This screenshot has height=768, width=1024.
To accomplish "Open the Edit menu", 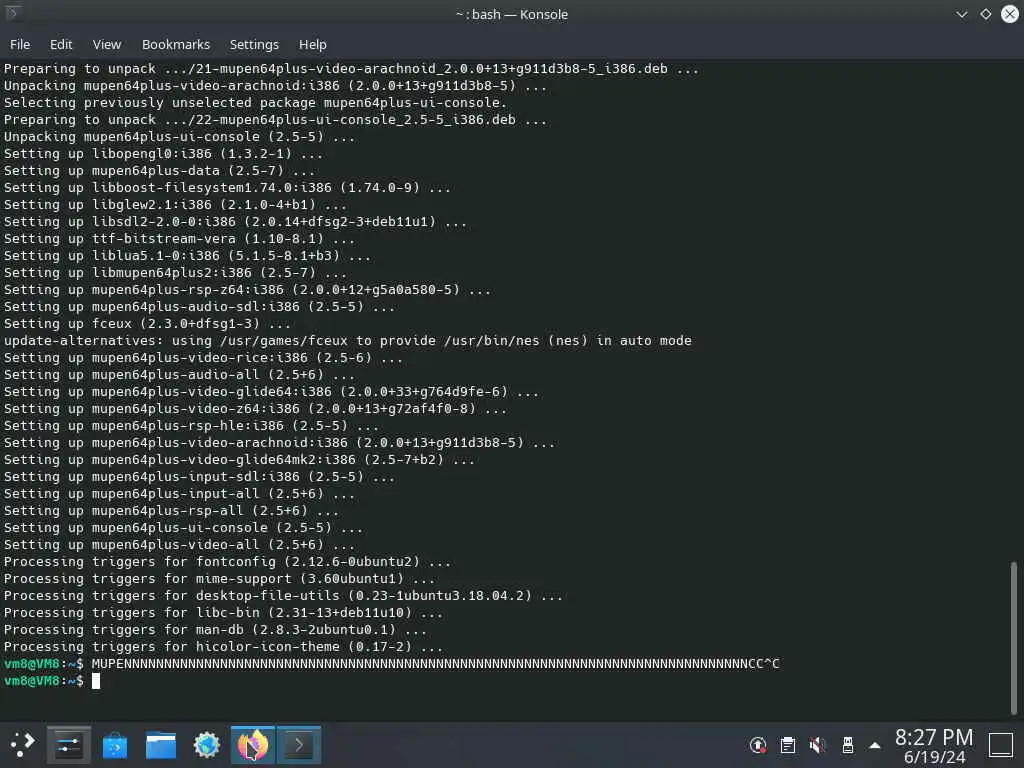I will [x=61, y=44].
